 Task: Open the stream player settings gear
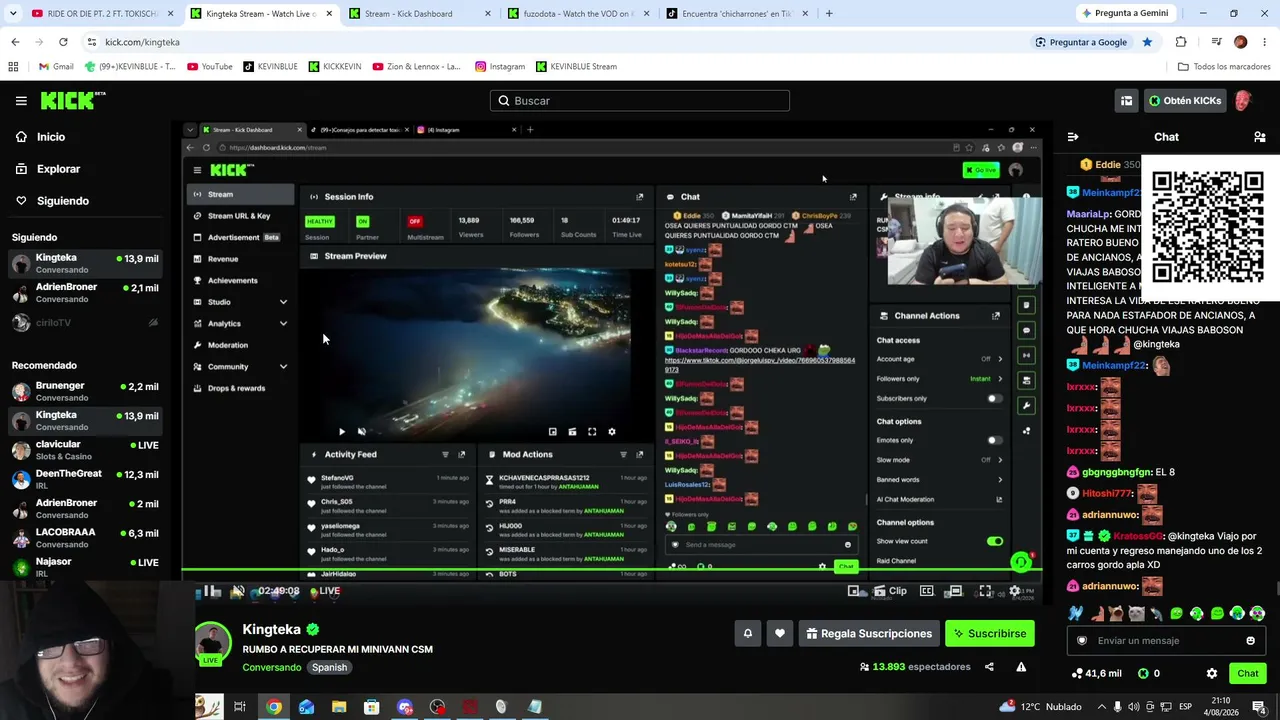(x=1015, y=591)
